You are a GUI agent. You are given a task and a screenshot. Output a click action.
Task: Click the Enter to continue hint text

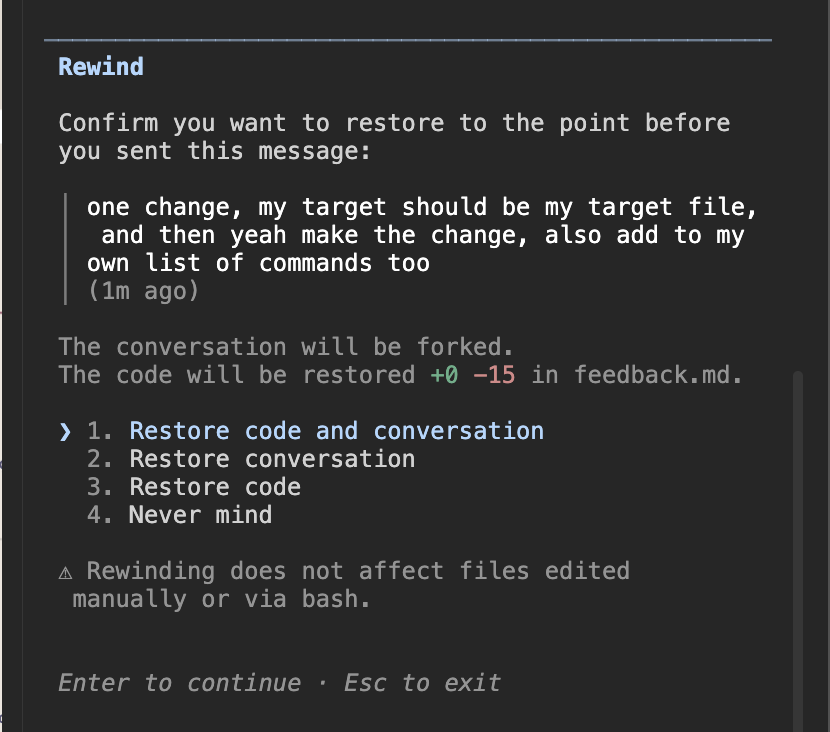point(178,683)
